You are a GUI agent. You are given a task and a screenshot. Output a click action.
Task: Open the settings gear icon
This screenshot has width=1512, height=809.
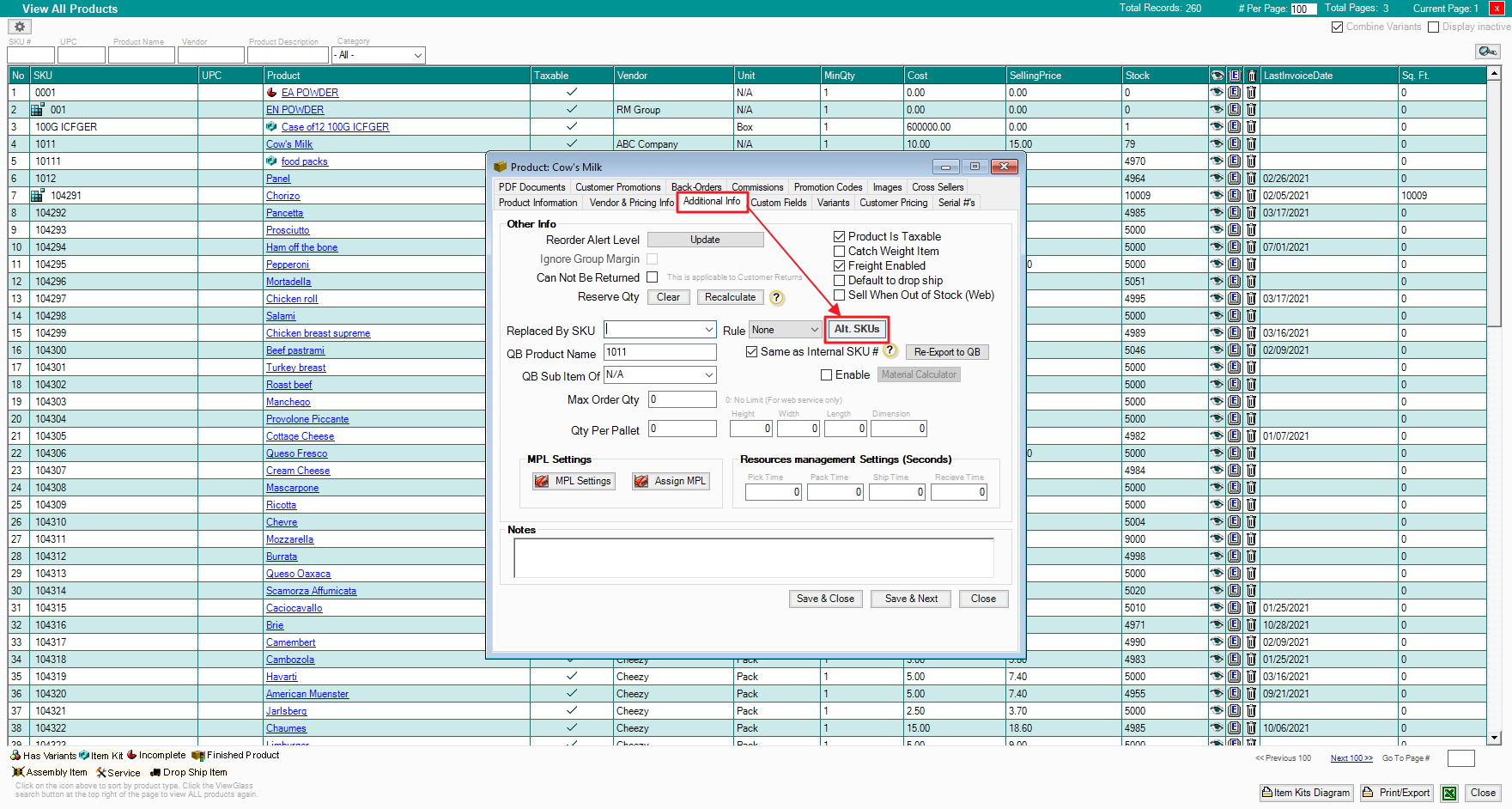[20, 27]
